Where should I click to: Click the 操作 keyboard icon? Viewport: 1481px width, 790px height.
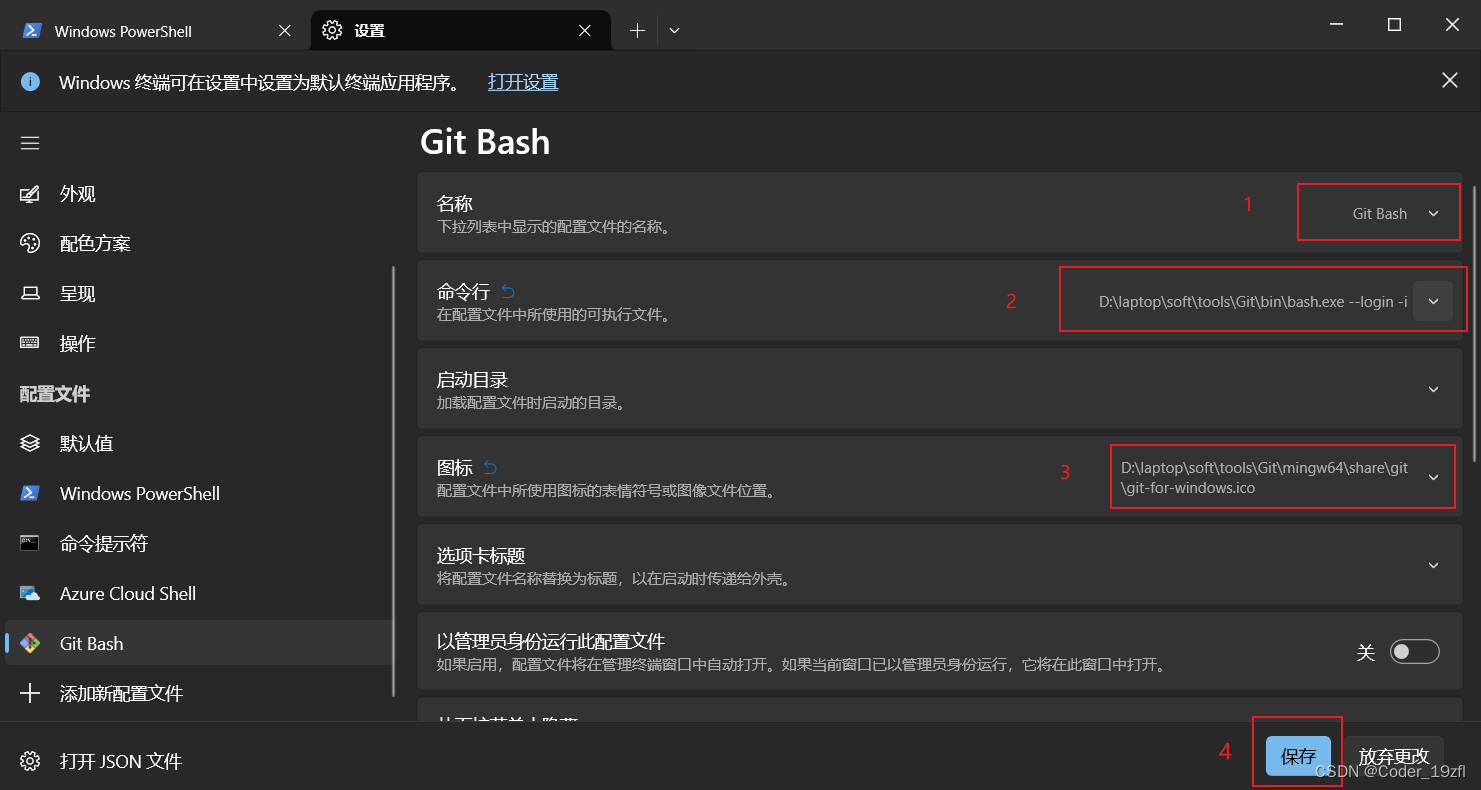[30, 344]
